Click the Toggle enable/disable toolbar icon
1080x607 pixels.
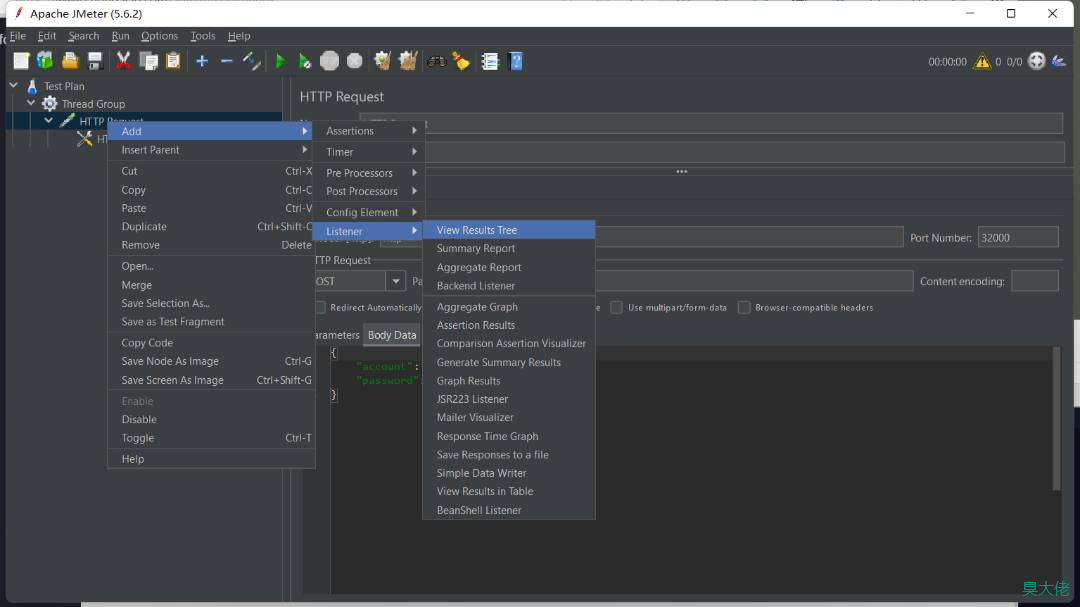[251, 61]
